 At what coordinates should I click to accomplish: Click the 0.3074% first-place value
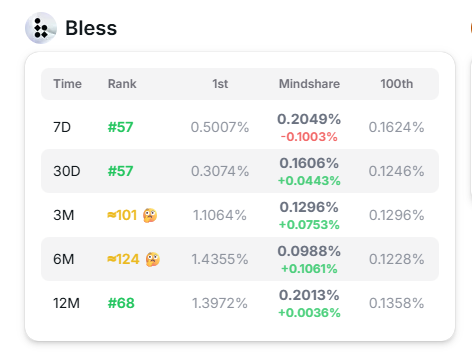click(x=220, y=171)
